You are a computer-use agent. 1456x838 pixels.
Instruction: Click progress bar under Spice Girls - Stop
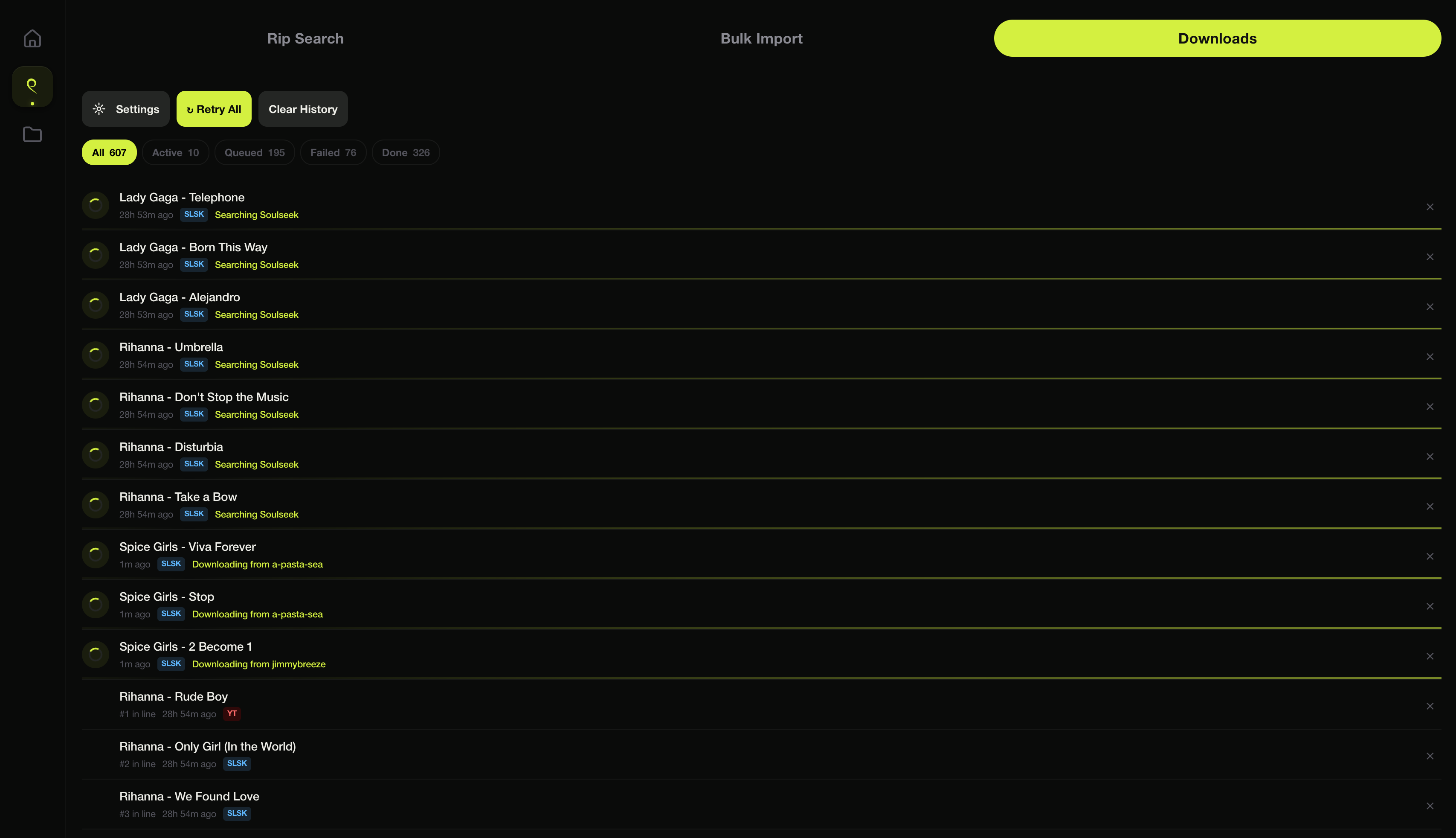762,628
